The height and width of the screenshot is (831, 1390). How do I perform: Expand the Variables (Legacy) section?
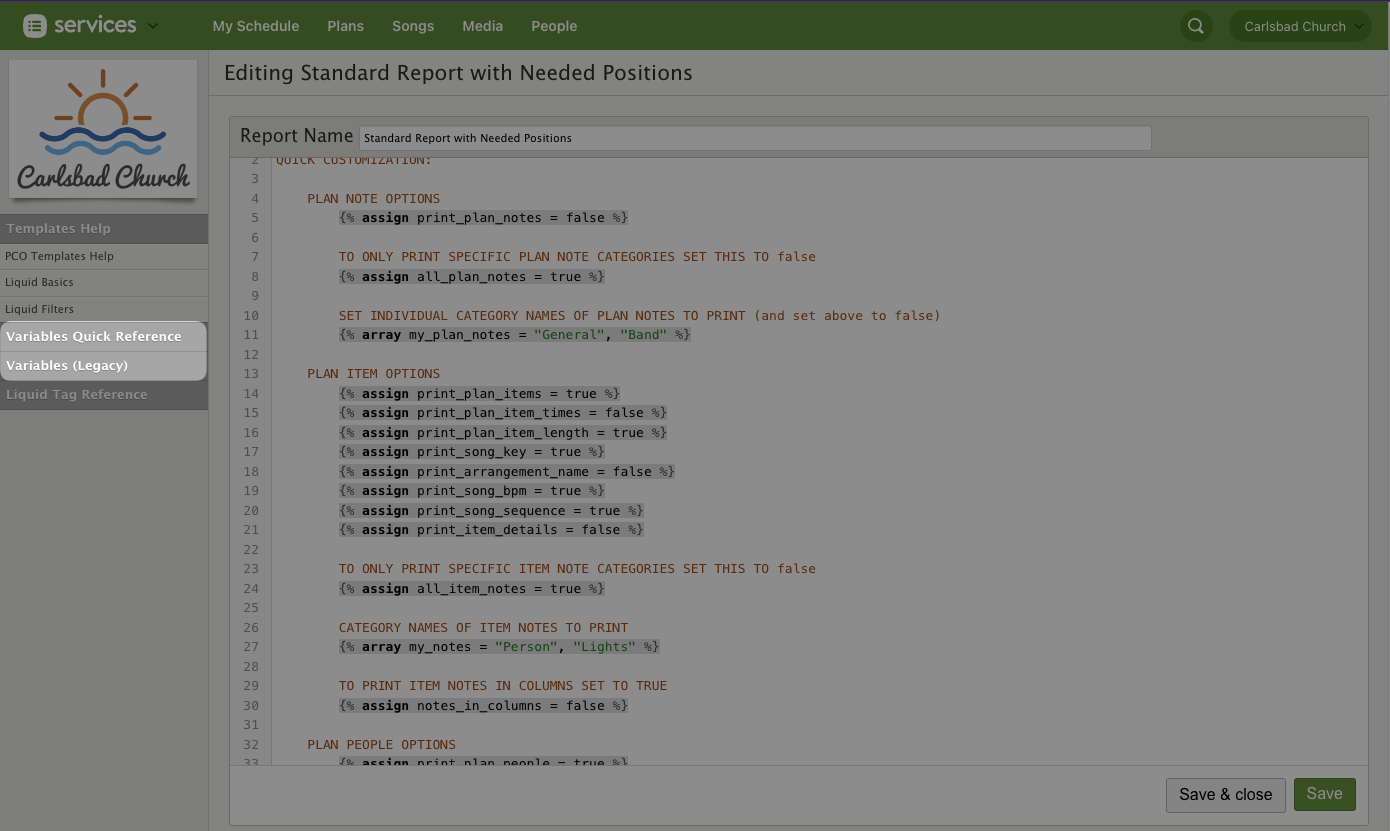pyautogui.click(x=67, y=365)
